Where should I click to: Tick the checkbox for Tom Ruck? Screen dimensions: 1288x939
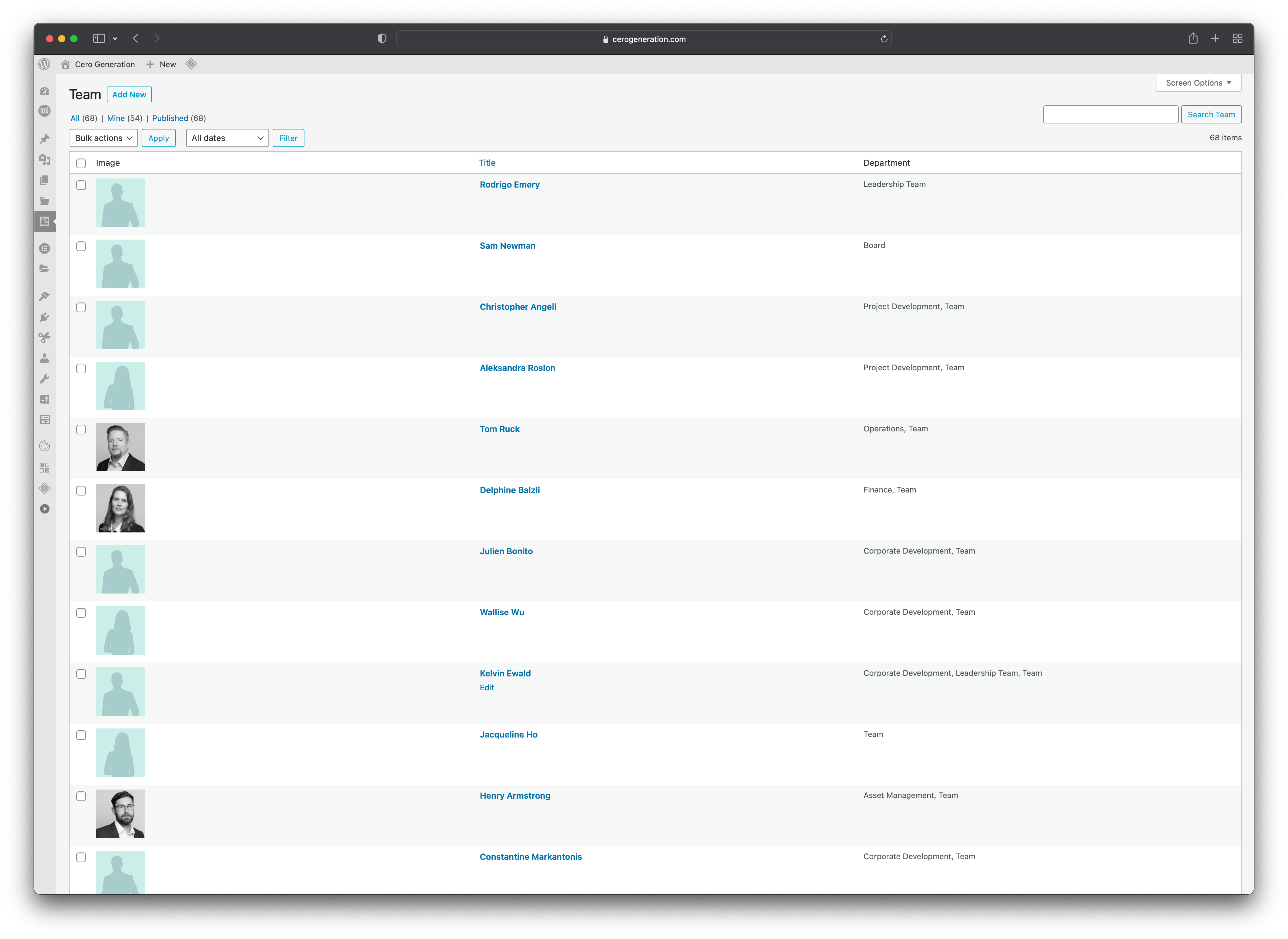(81, 430)
